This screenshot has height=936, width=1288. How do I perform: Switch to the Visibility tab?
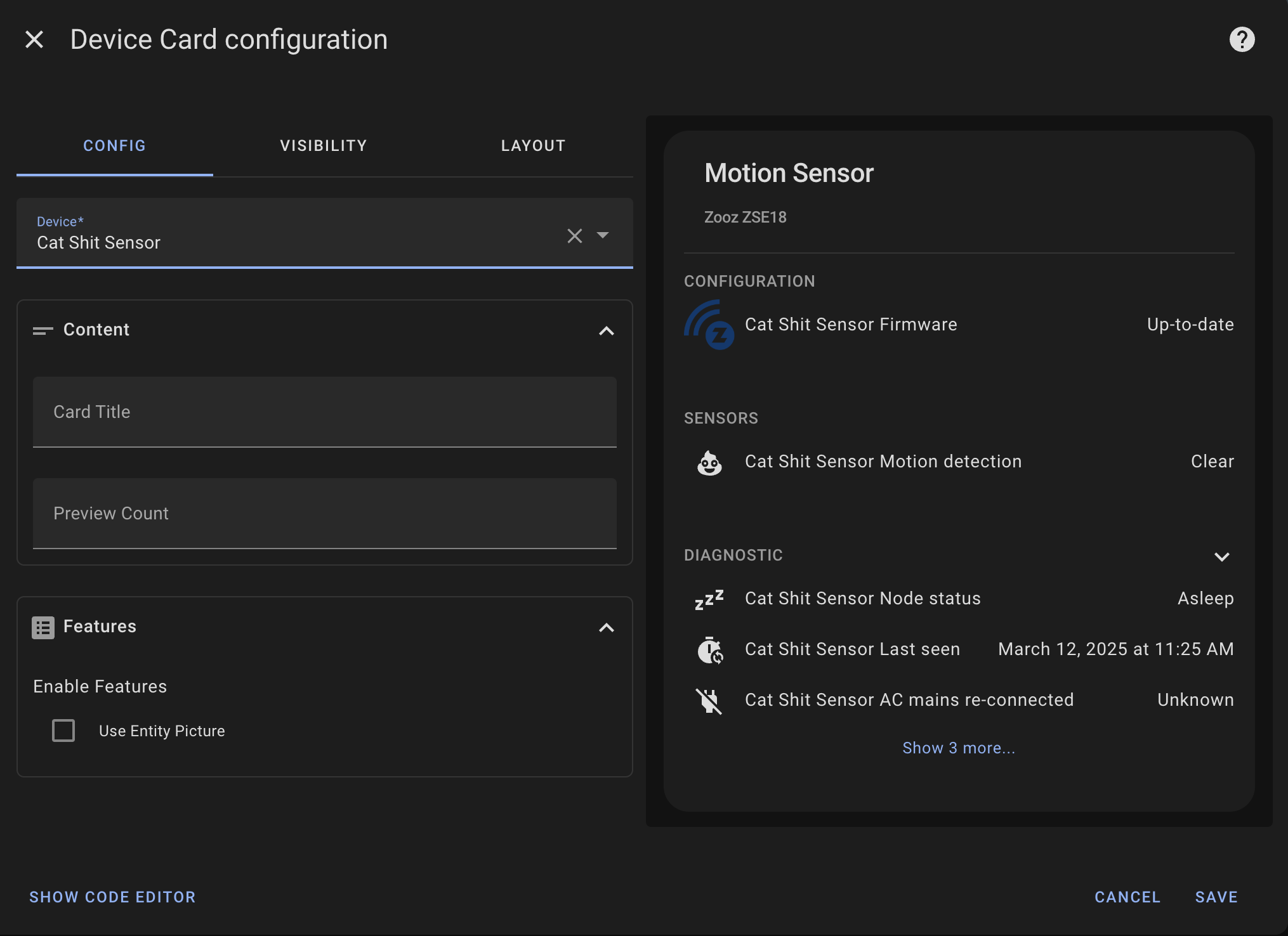tap(324, 146)
